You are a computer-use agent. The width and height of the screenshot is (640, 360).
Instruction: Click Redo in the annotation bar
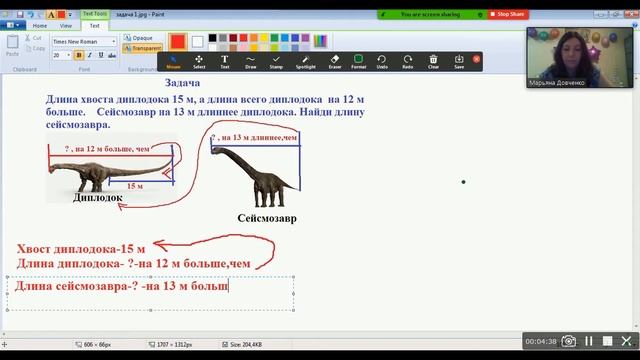[407, 62]
